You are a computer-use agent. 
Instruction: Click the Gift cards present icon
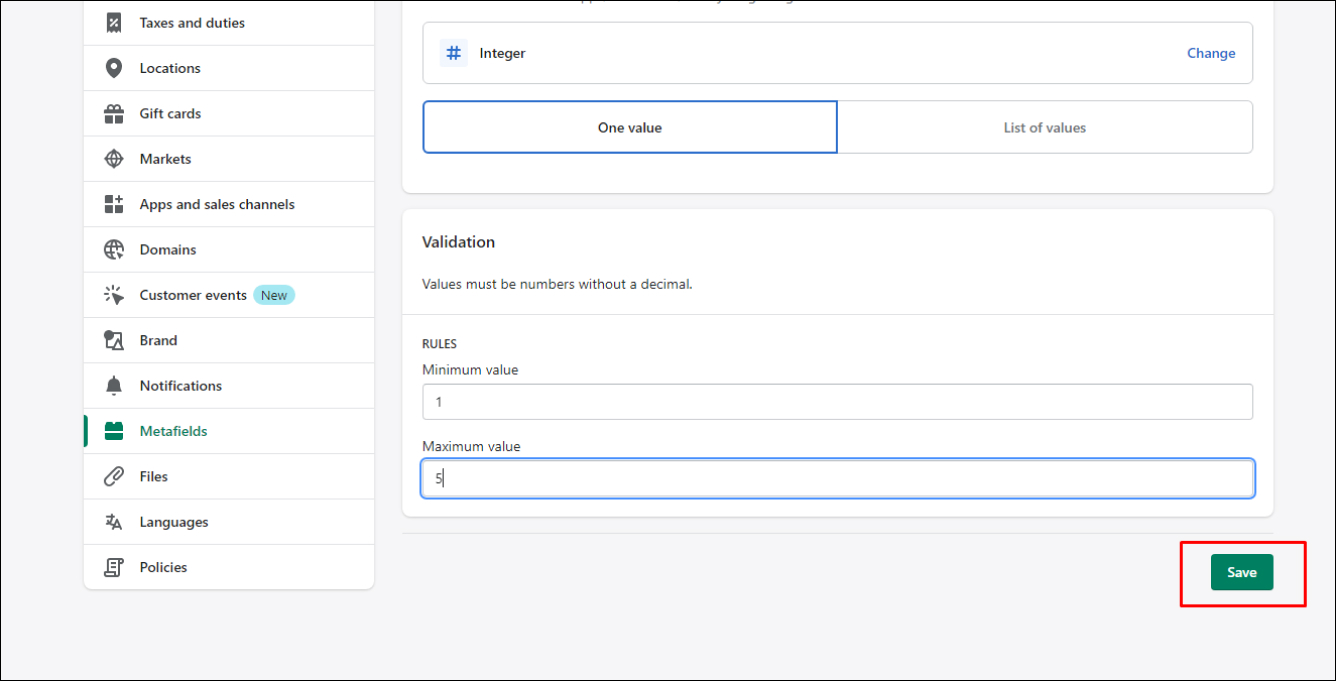[114, 113]
